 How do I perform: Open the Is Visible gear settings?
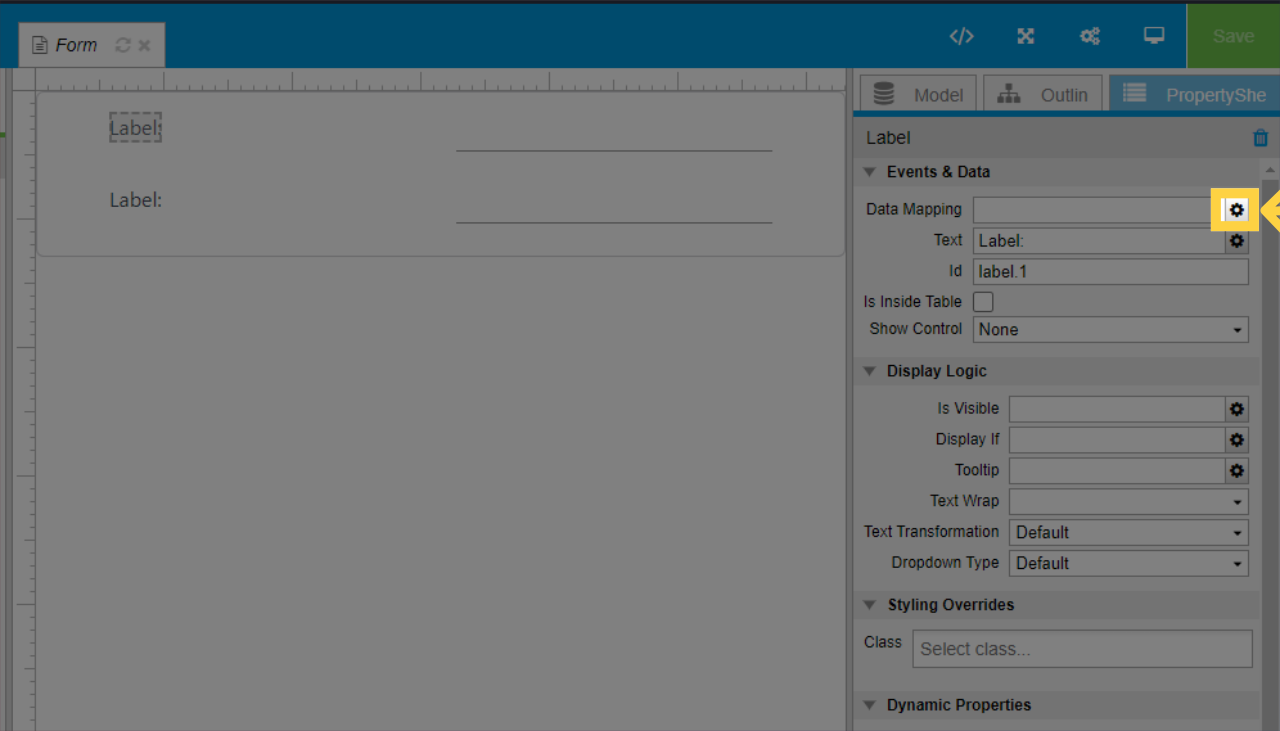tap(1237, 409)
